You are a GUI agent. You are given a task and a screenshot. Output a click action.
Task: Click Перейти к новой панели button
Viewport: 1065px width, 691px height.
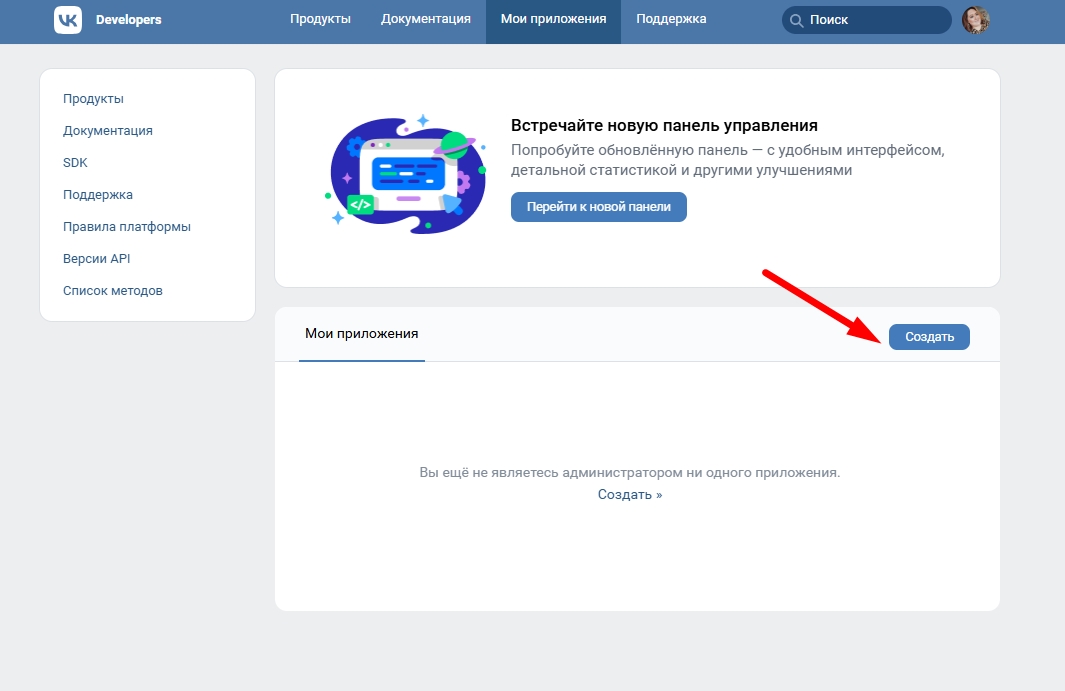point(598,207)
